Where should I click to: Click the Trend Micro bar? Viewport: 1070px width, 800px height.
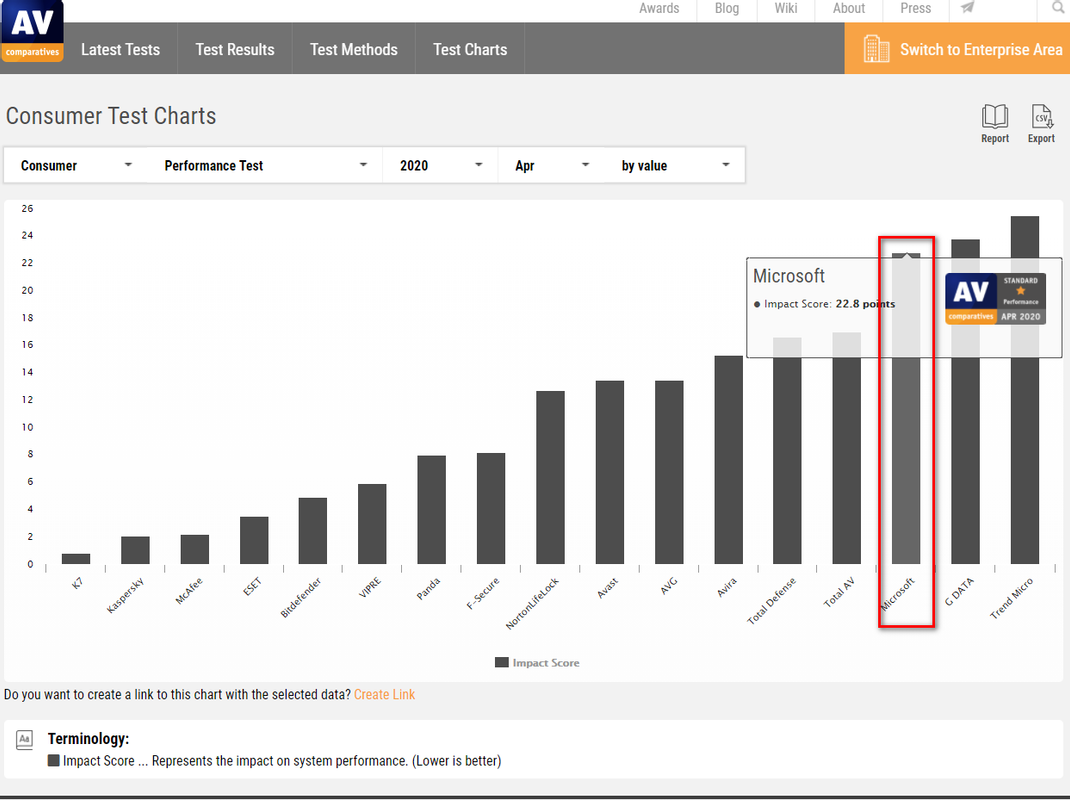1024,390
